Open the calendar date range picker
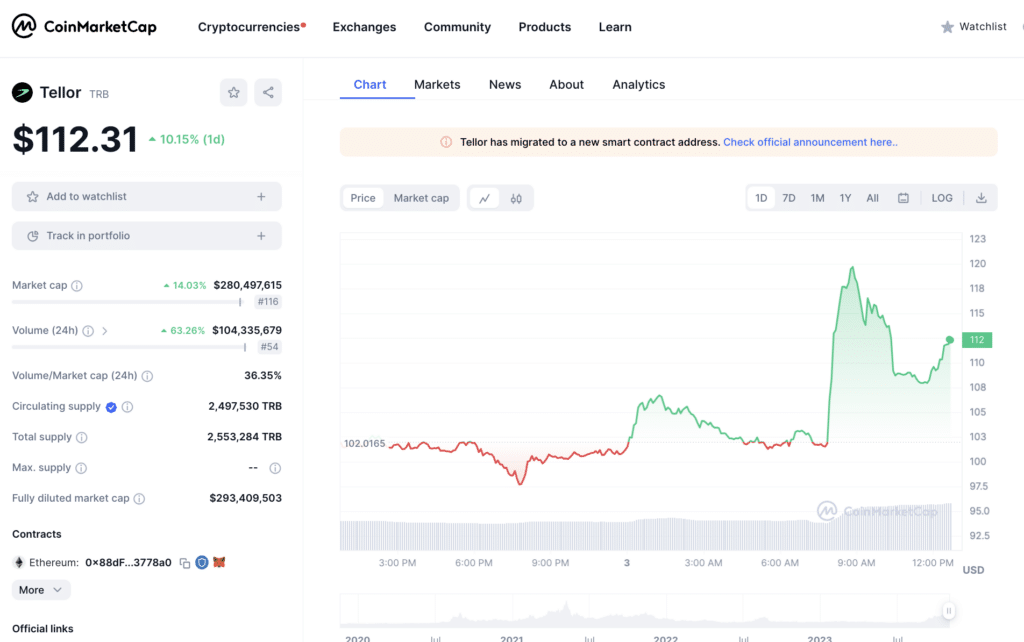This screenshot has height=642, width=1024. click(903, 198)
